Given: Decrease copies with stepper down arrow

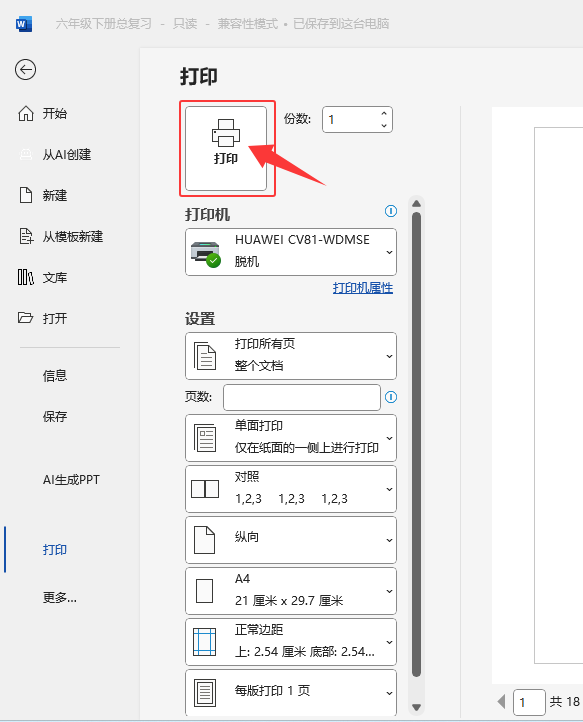Looking at the screenshot, I should coord(384,125).
